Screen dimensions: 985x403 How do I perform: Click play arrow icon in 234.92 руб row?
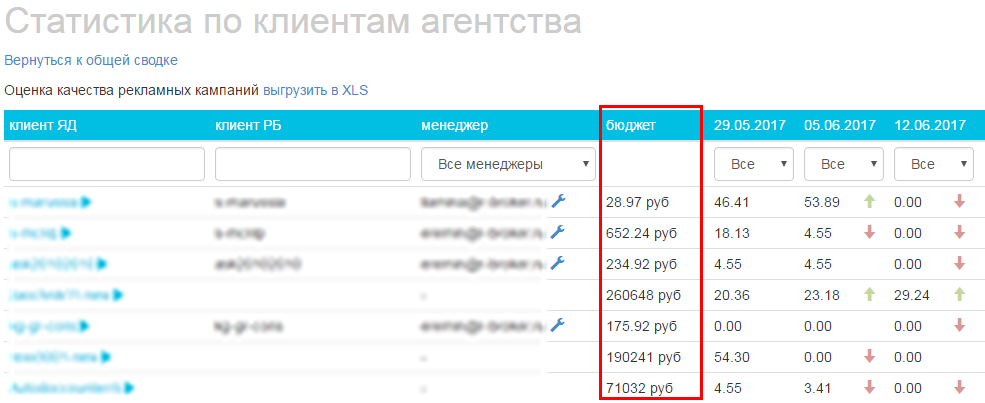(102, 264)
